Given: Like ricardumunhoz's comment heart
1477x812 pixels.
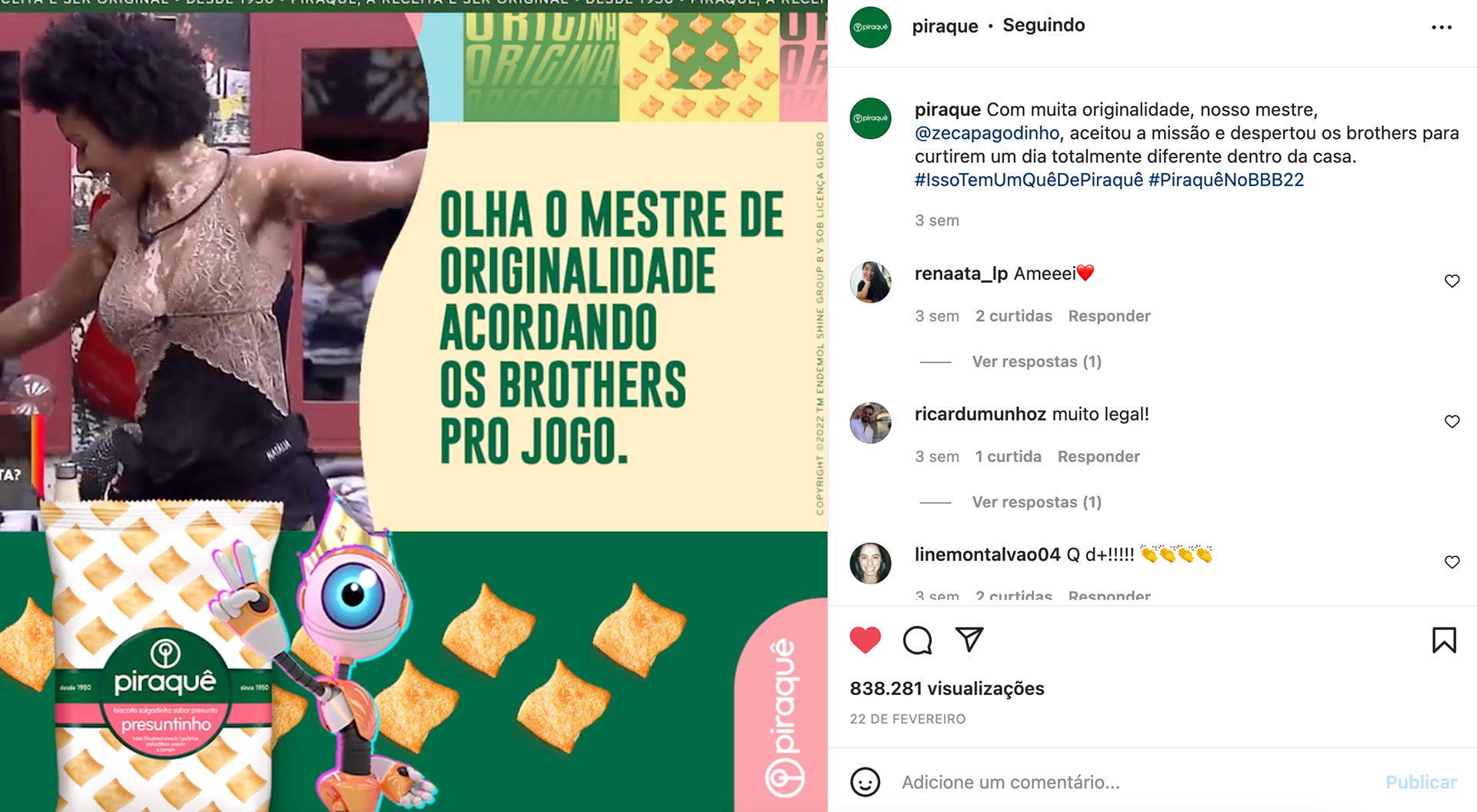Looking at the screenshot, I should click(1452, 421).
